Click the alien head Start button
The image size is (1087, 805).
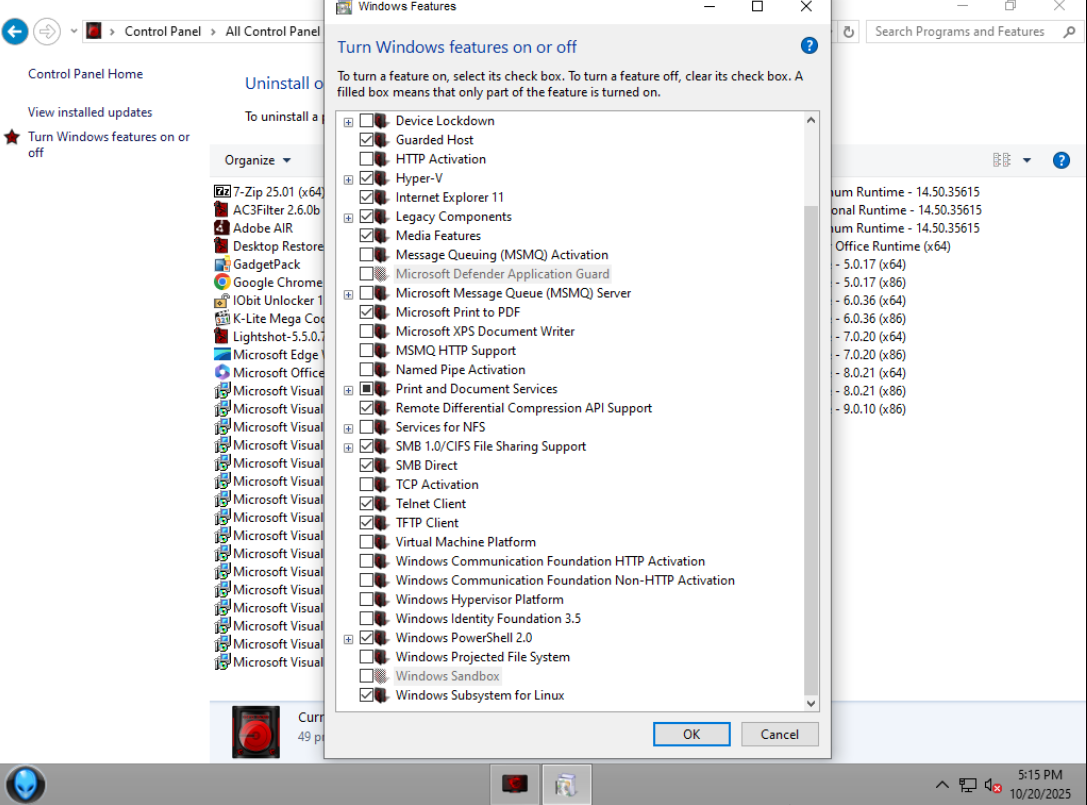pyautogui.click(x=26, y=784)
